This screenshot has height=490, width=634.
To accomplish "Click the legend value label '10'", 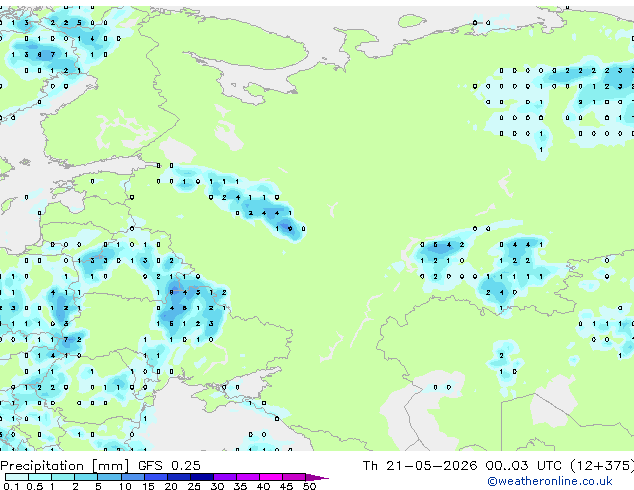I will (x=125, y=486).
